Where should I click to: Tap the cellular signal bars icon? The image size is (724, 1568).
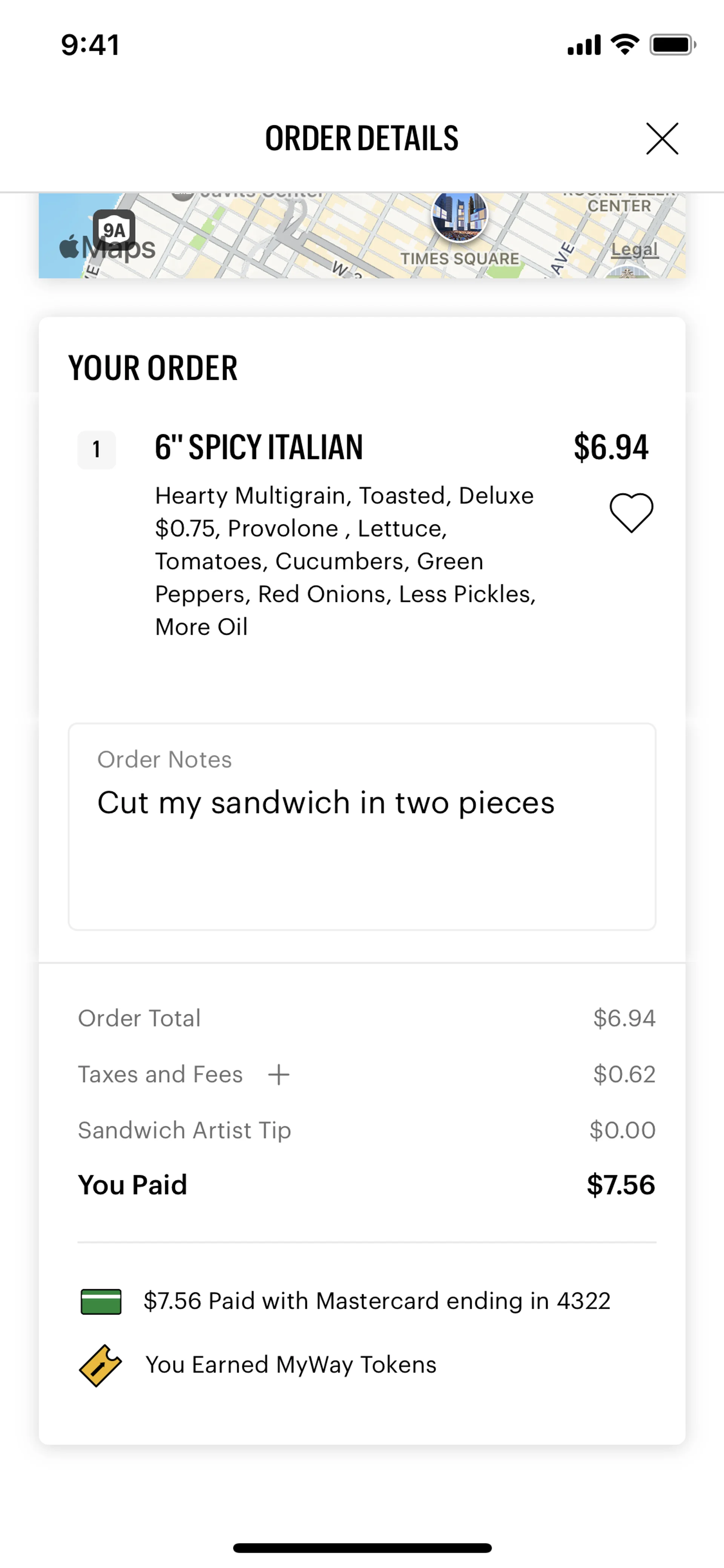(583, 45)
